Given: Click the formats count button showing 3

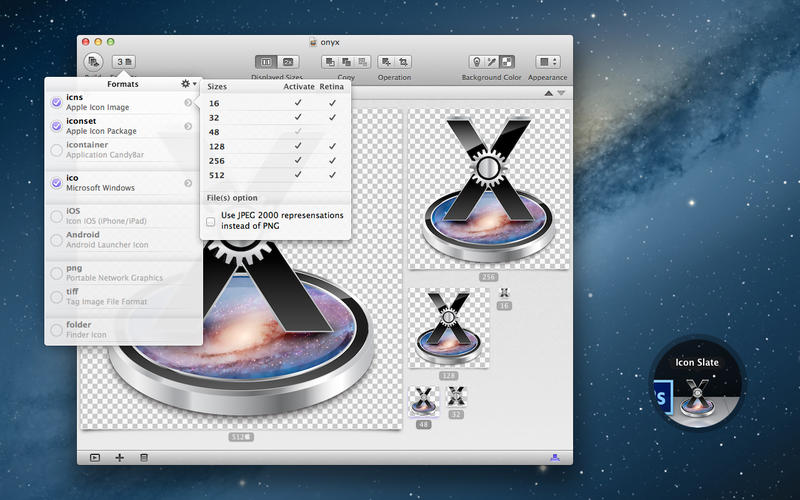Looking at the screenshot, I should coord(124,62).
